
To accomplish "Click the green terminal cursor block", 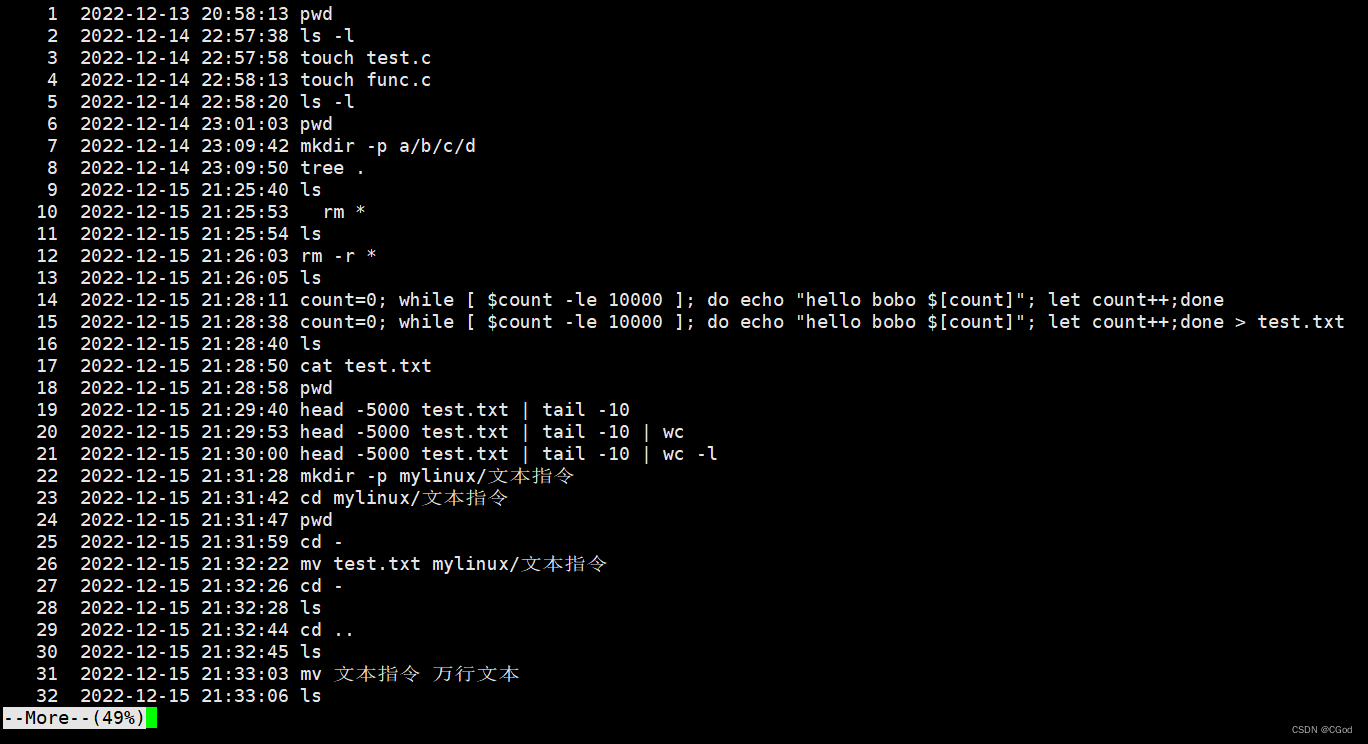I will tap(151, 718).
